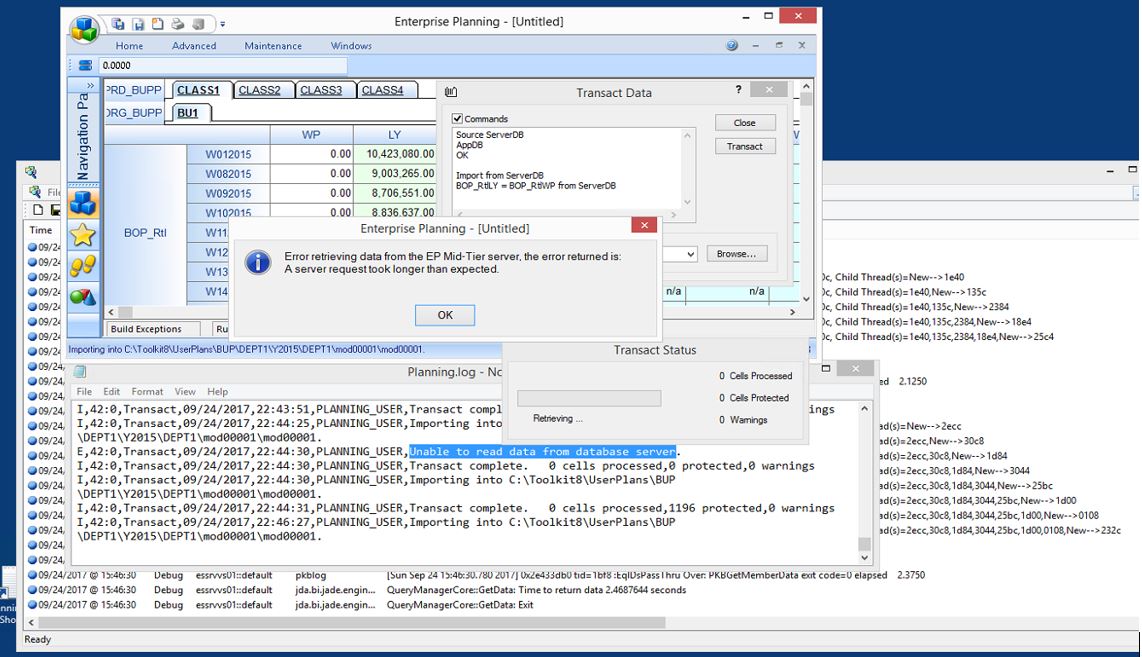The height and width of the screenshot is (657, 1142).
Task: Open the Edit menu in Planning.log Notepad
Action: (x=111, y=391)
